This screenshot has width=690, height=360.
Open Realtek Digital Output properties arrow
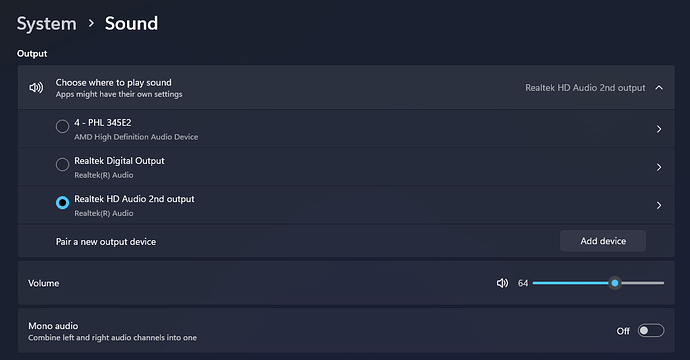tap(659, 167)
